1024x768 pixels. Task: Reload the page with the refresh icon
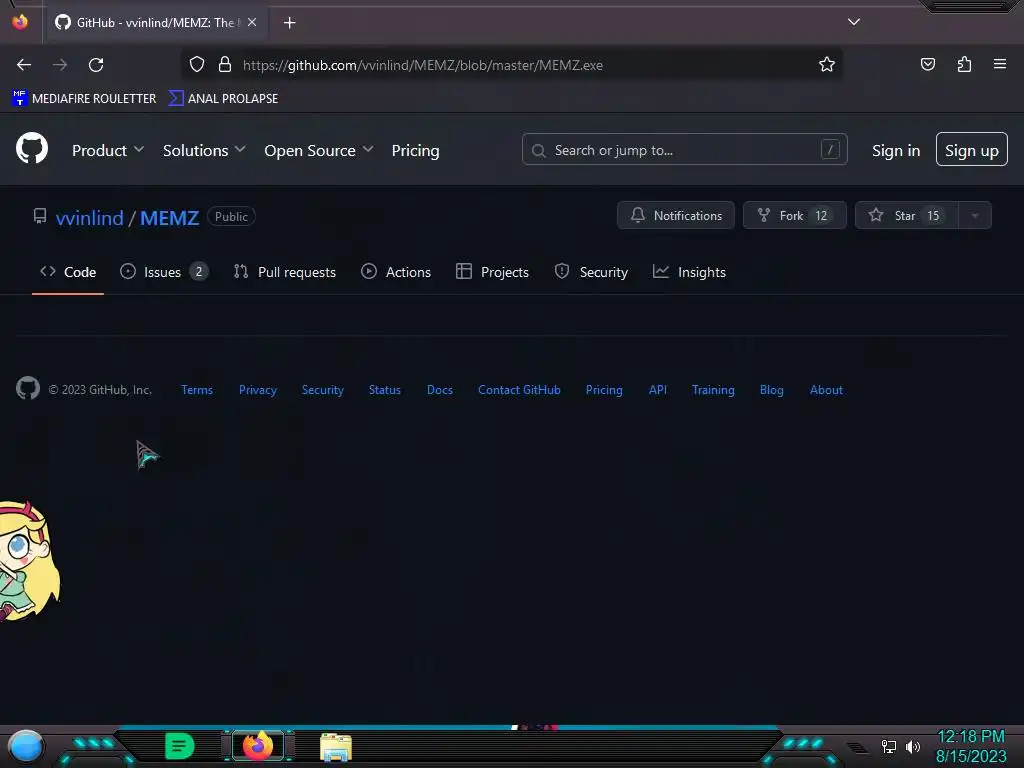pyautogui.click(x=96, y=65)
